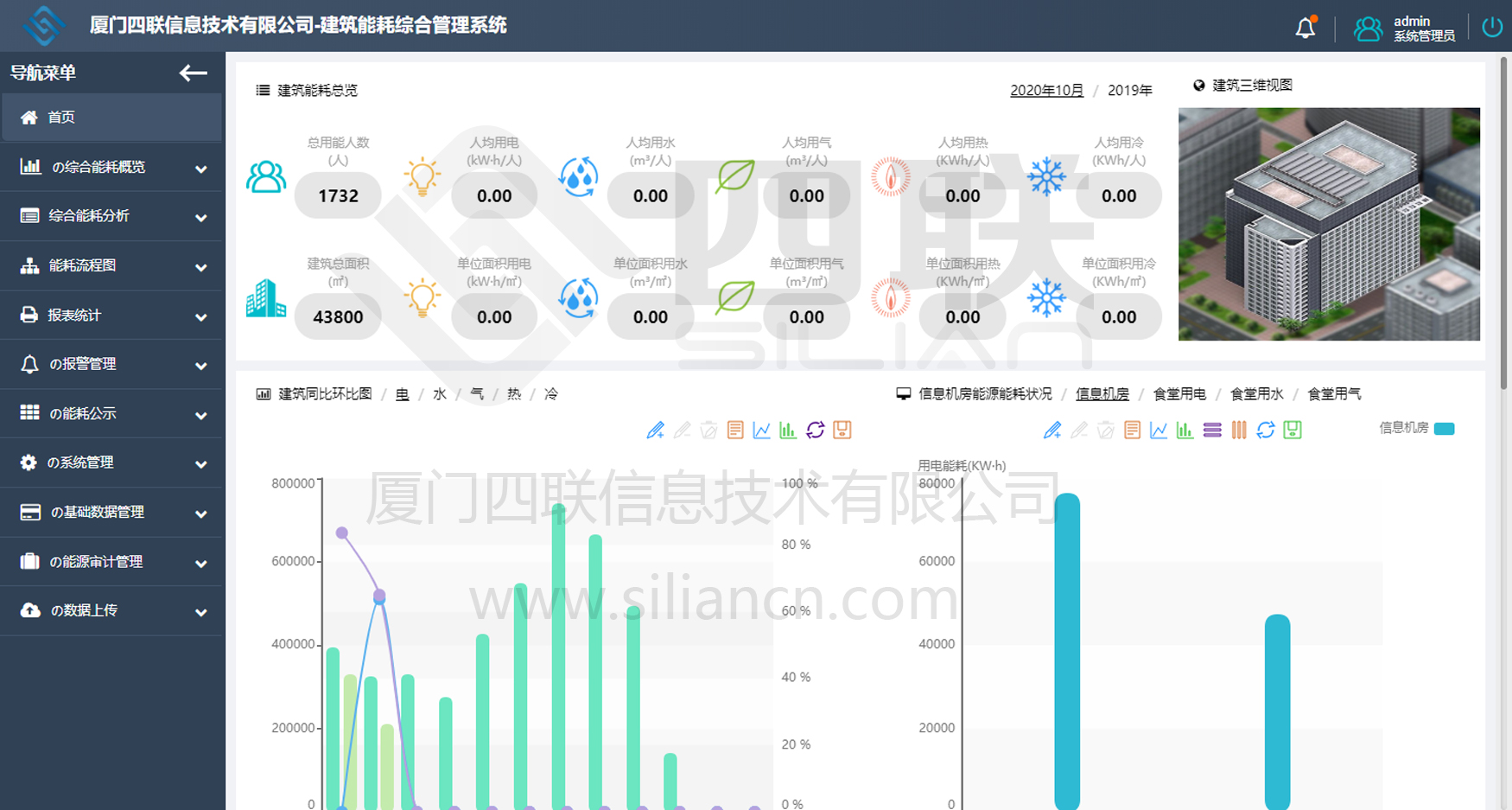
Task: Select the 食堂用电 tab
Action: point(1179,394)
